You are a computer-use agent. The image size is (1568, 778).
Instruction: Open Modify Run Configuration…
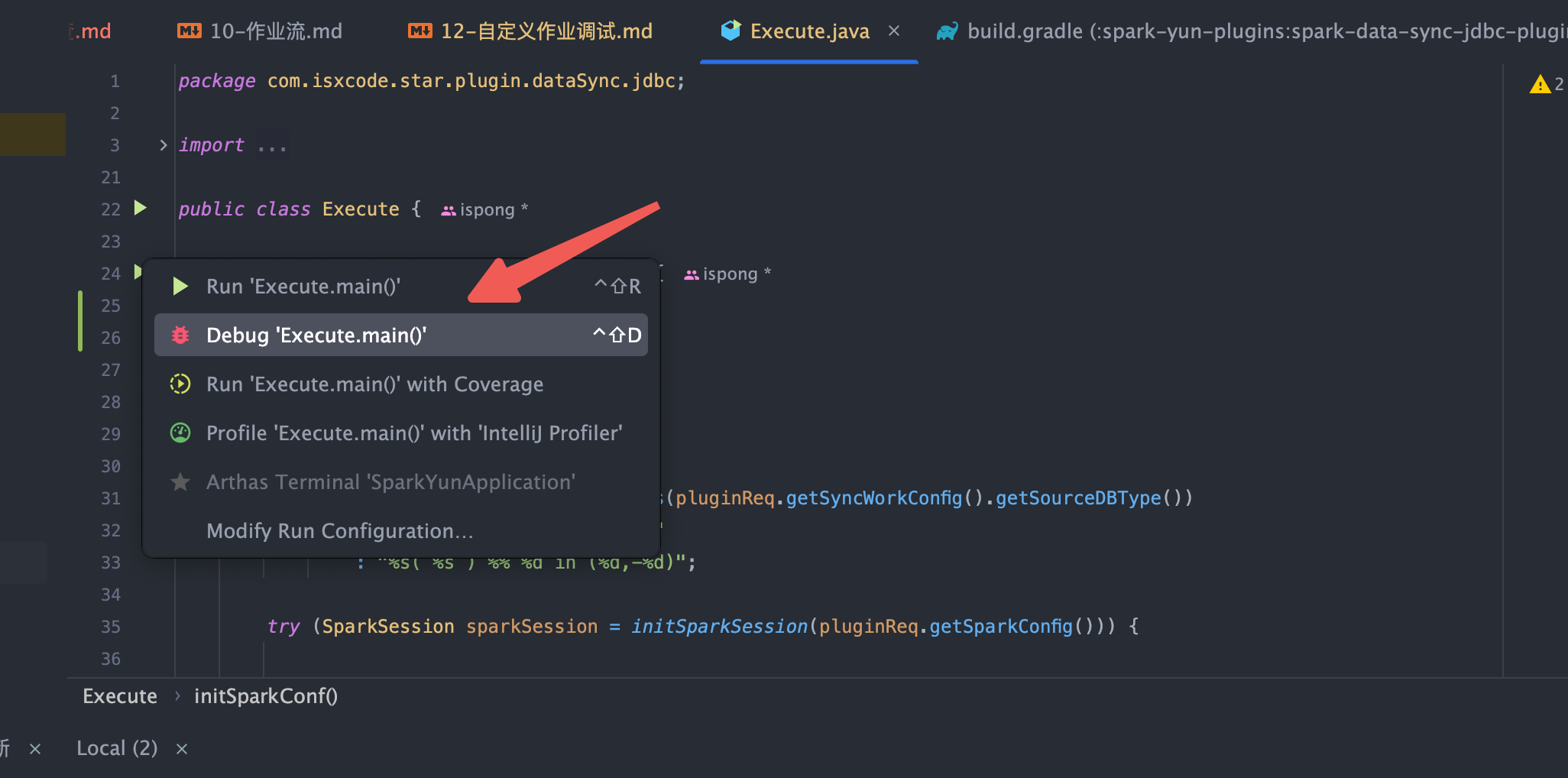(x=339, y=531)
